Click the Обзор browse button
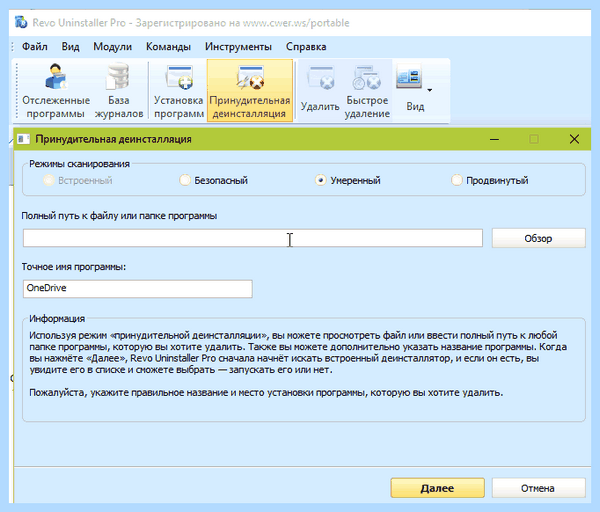Viewport: 600px width, 512px height. point(538,238)
